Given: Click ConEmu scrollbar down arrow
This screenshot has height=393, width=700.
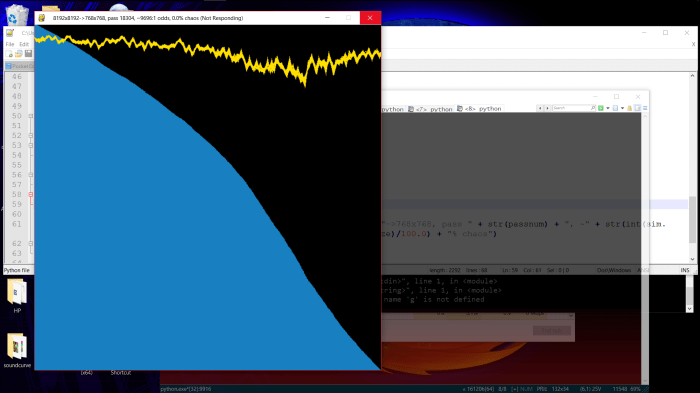Looking at the screenshot, I should pos(644,380).
